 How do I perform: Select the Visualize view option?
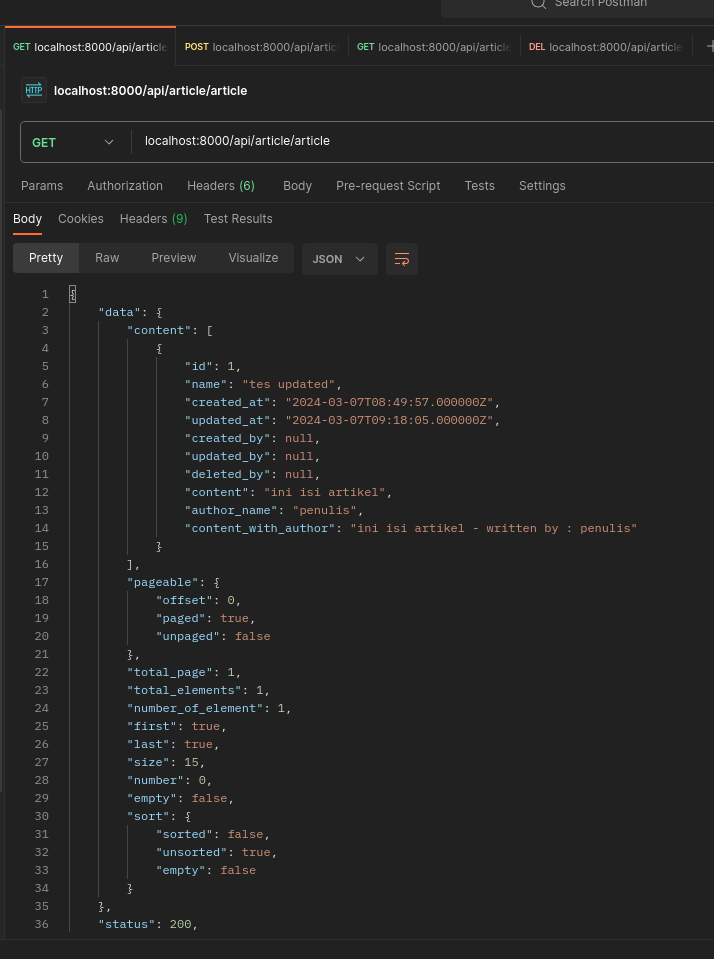pos(253,258)
